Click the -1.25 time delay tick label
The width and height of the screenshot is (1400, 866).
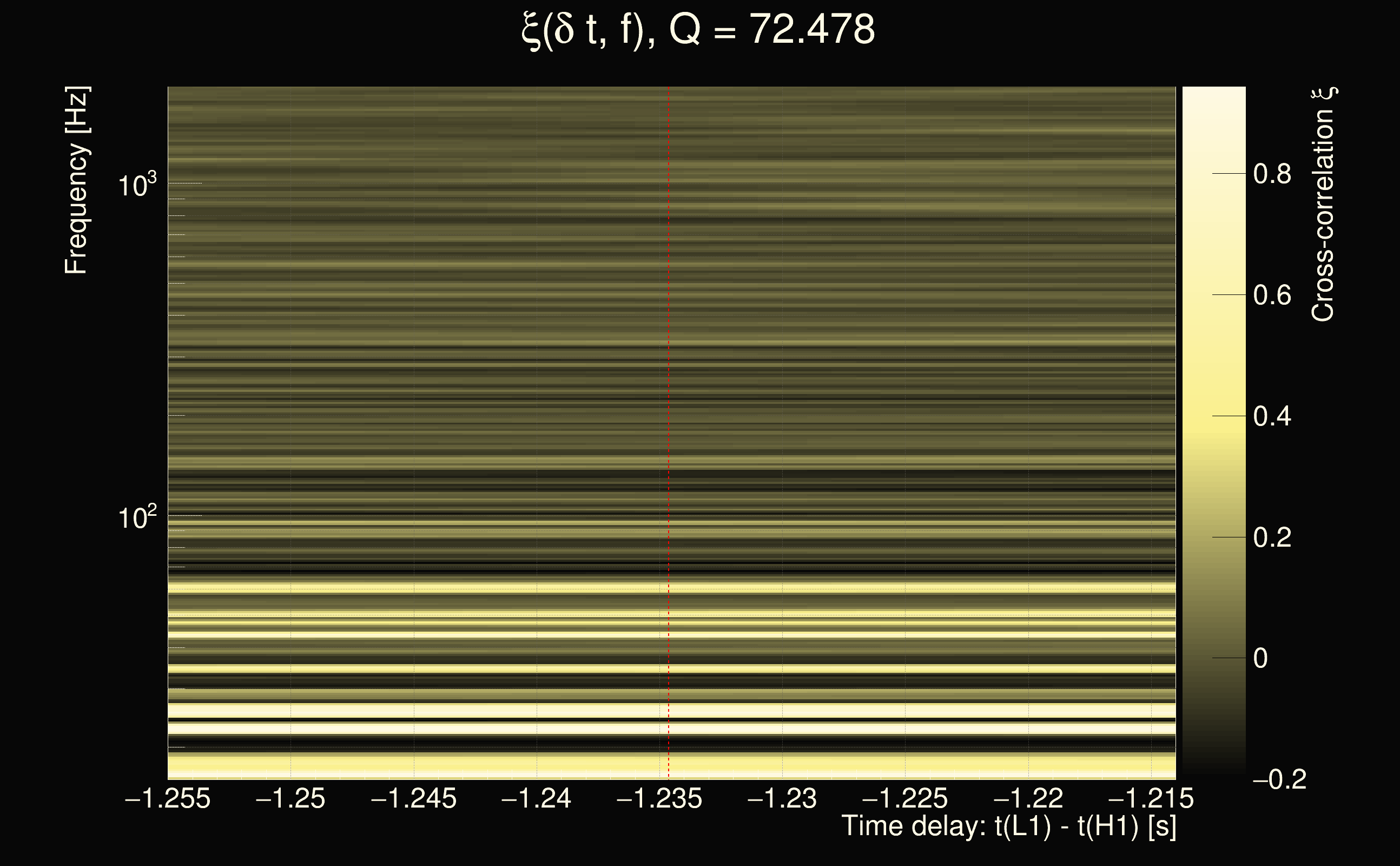(290, 798)
